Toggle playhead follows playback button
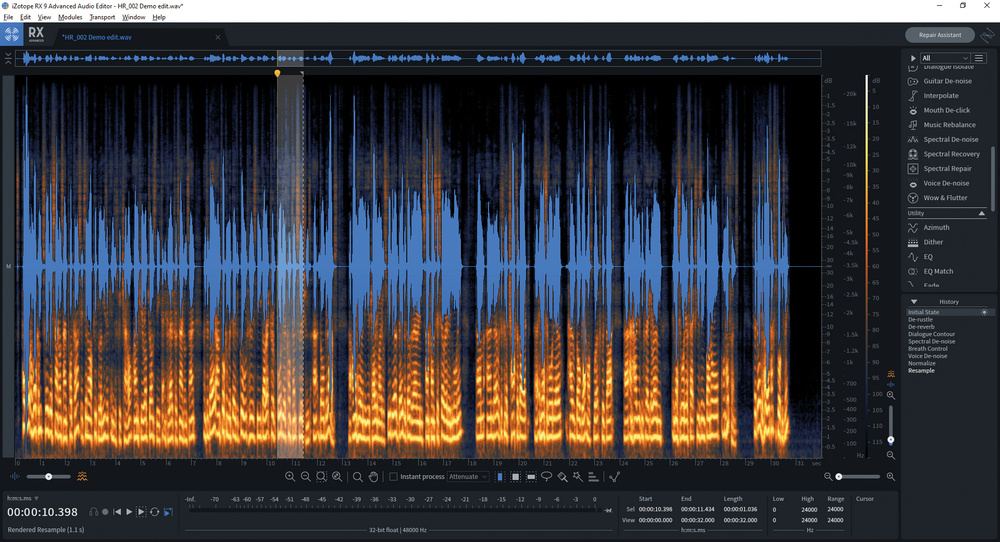1000x542 pixels. coord(168,512)
